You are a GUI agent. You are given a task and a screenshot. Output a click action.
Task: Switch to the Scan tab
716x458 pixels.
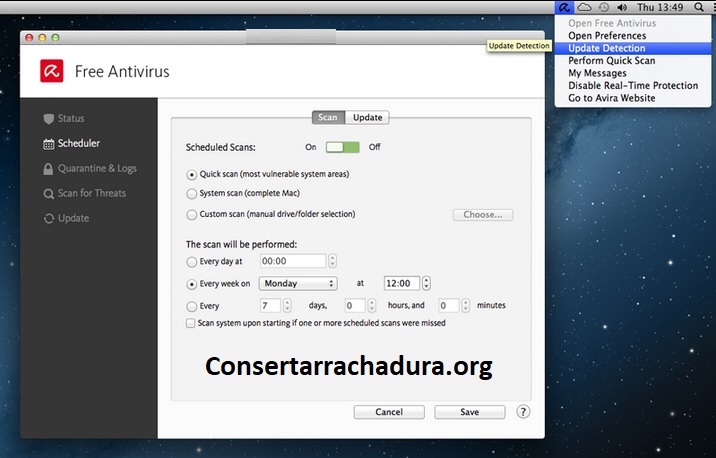point(328,117)
